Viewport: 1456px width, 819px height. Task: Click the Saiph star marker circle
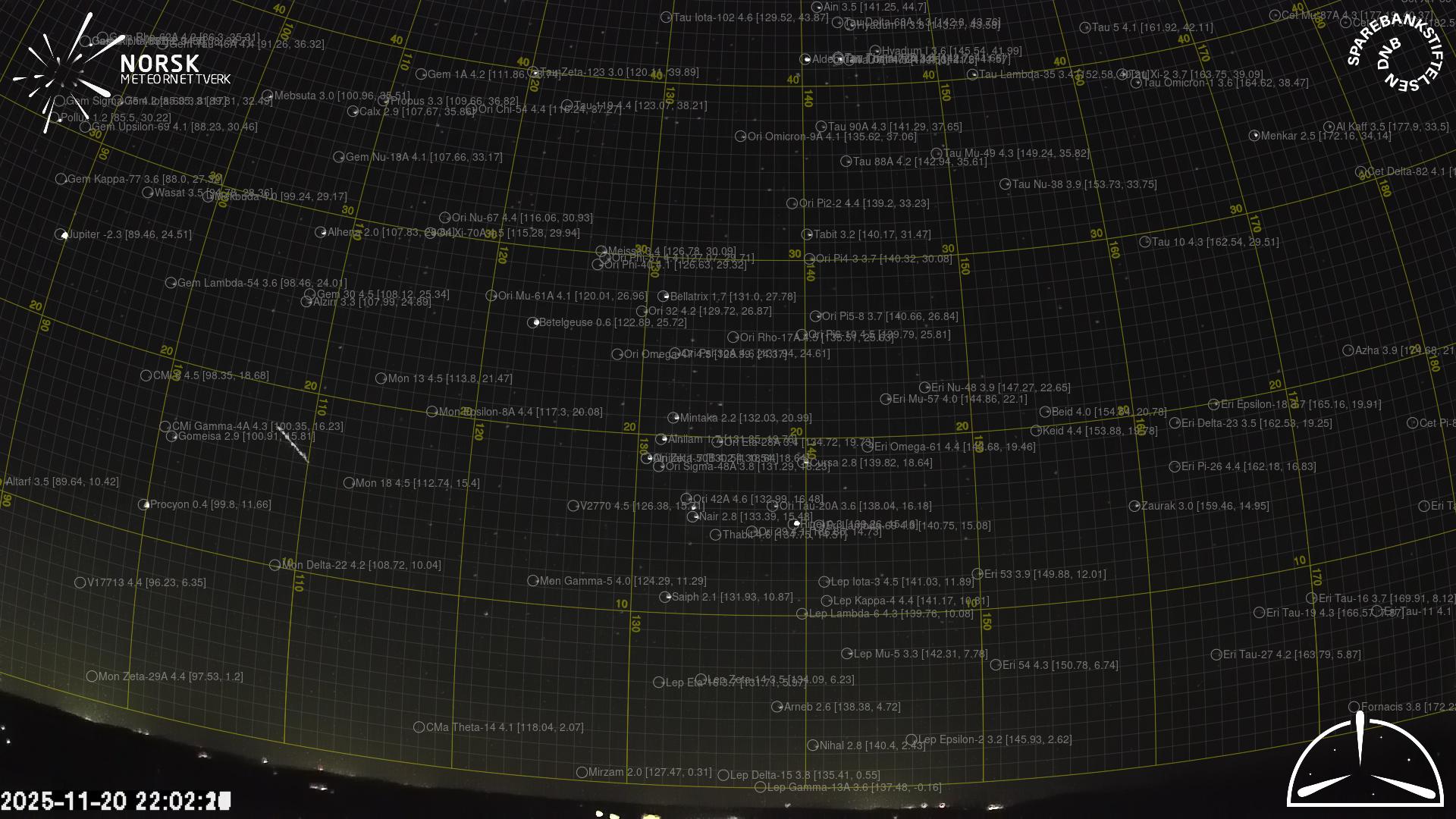coord(665,598)
